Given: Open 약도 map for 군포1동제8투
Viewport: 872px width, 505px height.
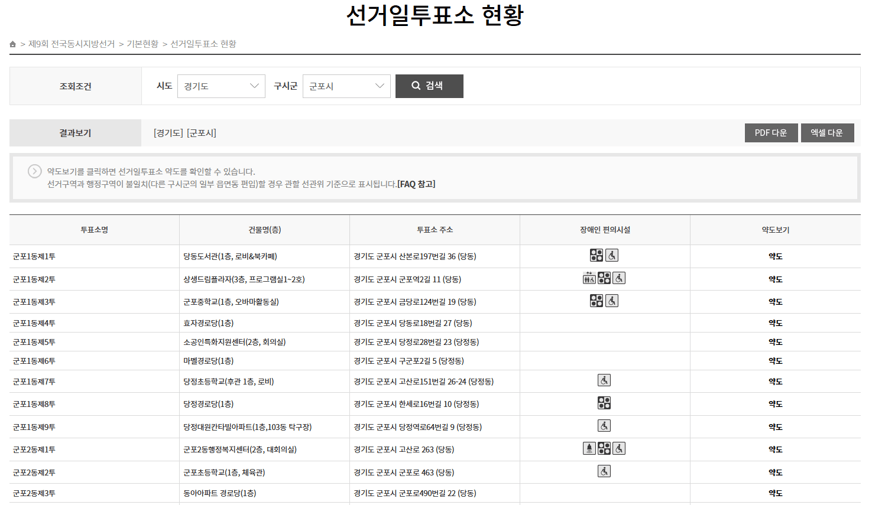Looking at the screenshot, I should (775, 404).
